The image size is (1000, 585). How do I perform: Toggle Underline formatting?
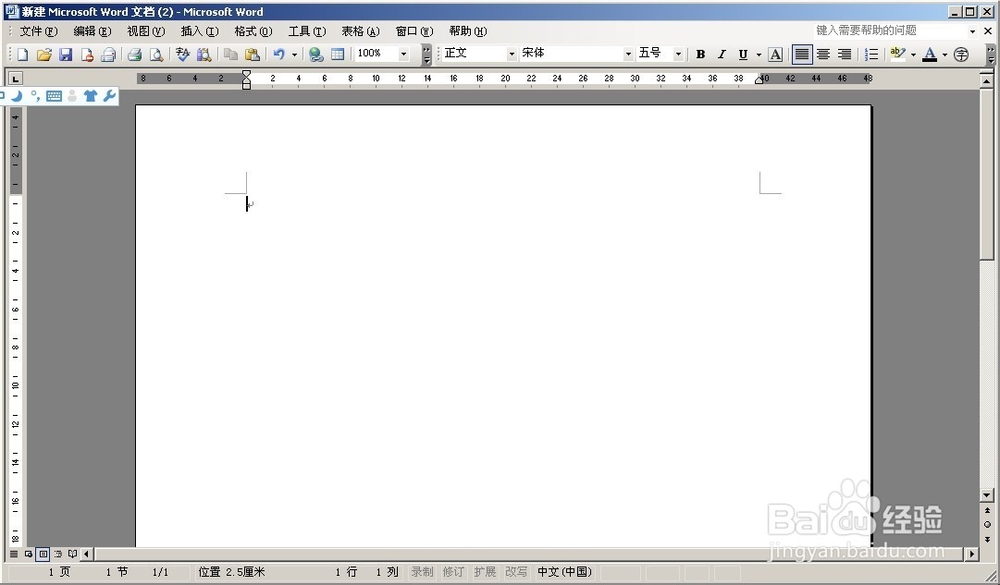[743, 54]
